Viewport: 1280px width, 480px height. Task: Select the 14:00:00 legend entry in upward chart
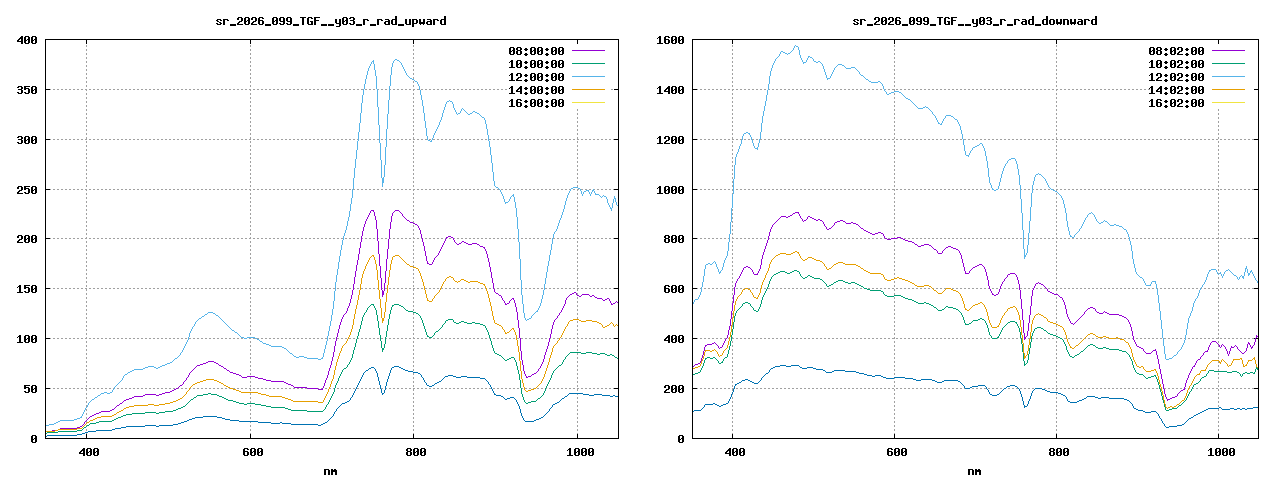point(536,90)
